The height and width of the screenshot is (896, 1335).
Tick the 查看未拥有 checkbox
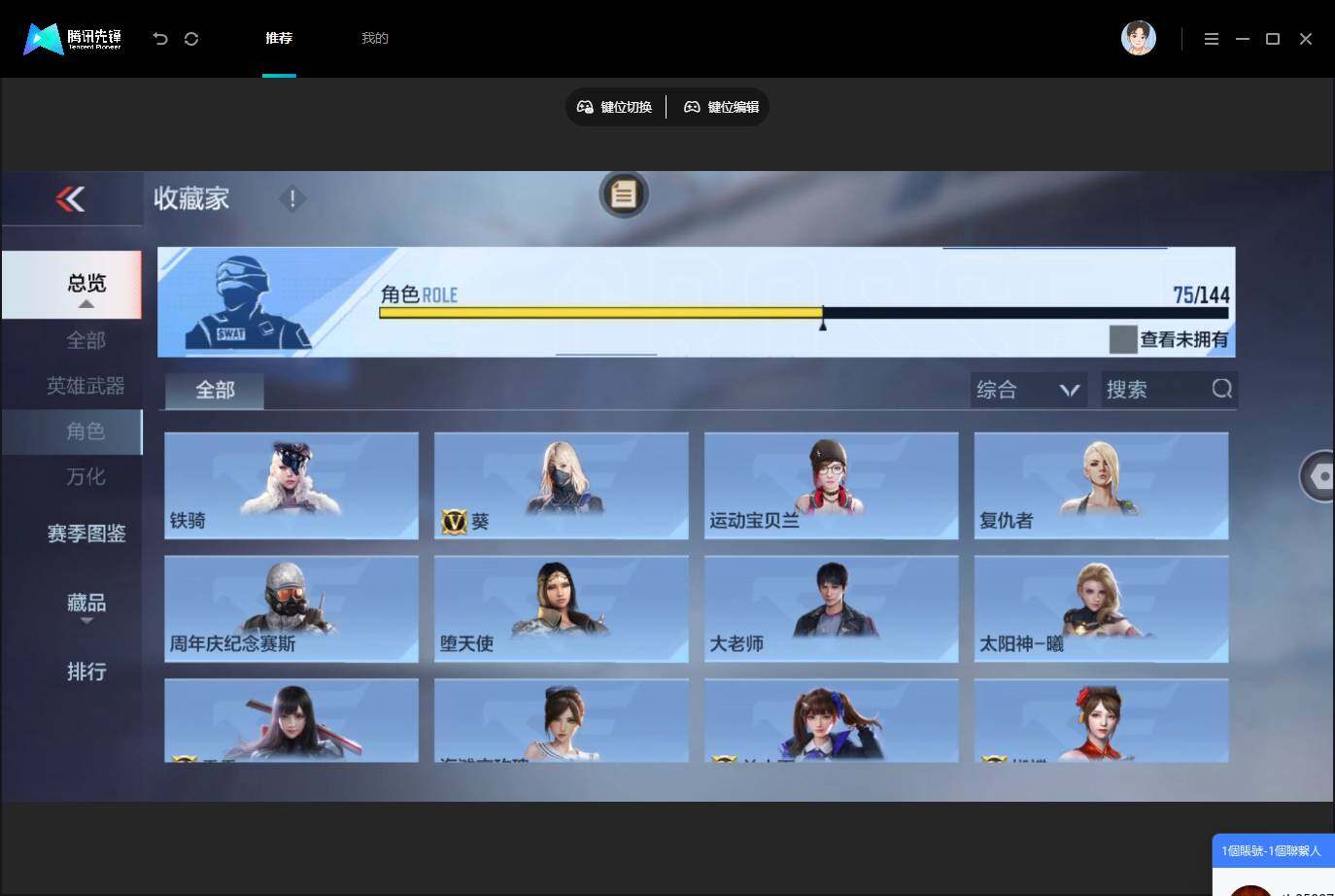(x=1123, y=339)
